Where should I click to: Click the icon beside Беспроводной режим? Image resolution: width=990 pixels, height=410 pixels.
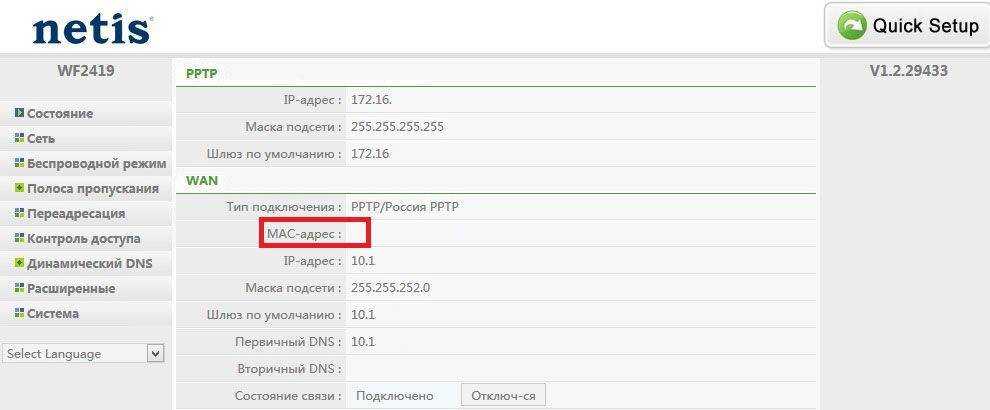tap(19, 163)
